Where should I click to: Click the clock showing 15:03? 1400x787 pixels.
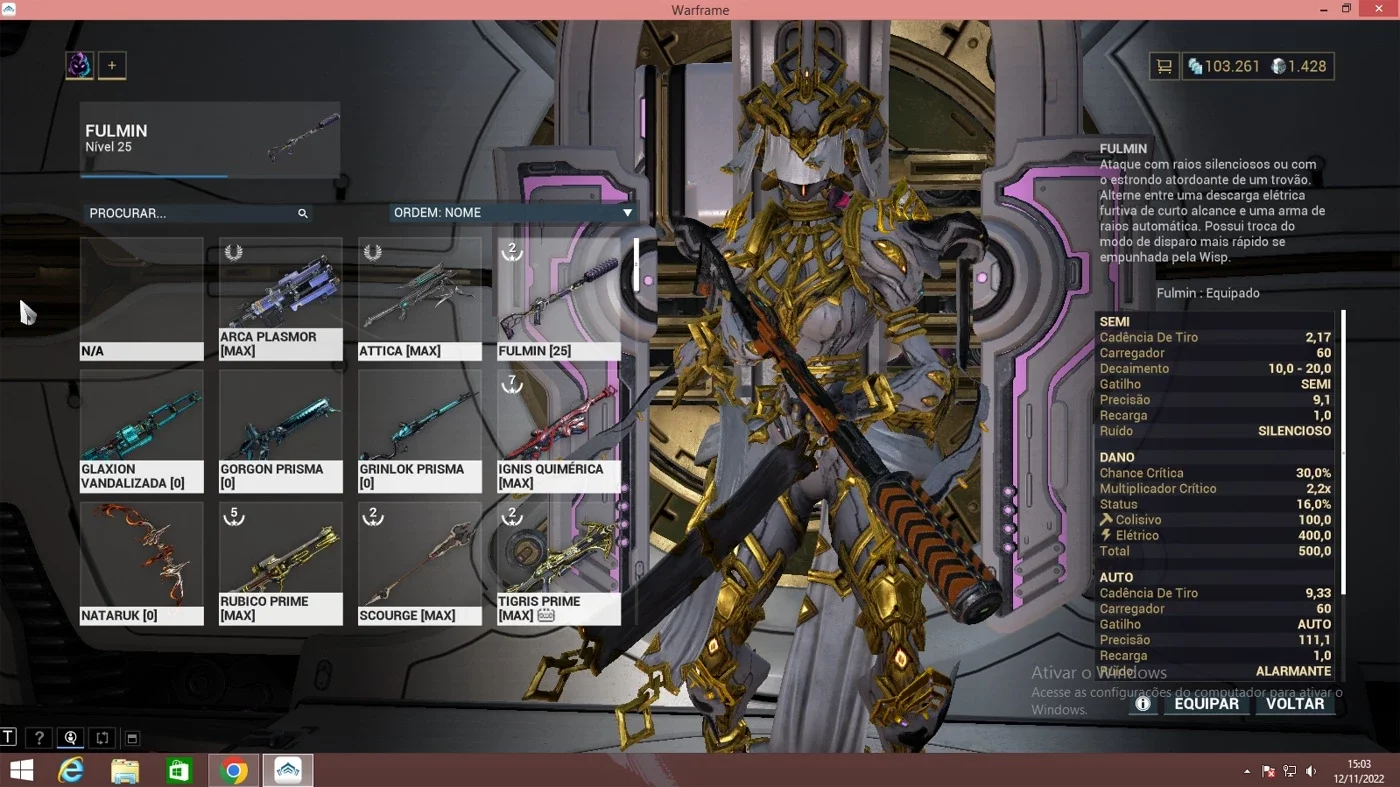(x=1359, y=765)
